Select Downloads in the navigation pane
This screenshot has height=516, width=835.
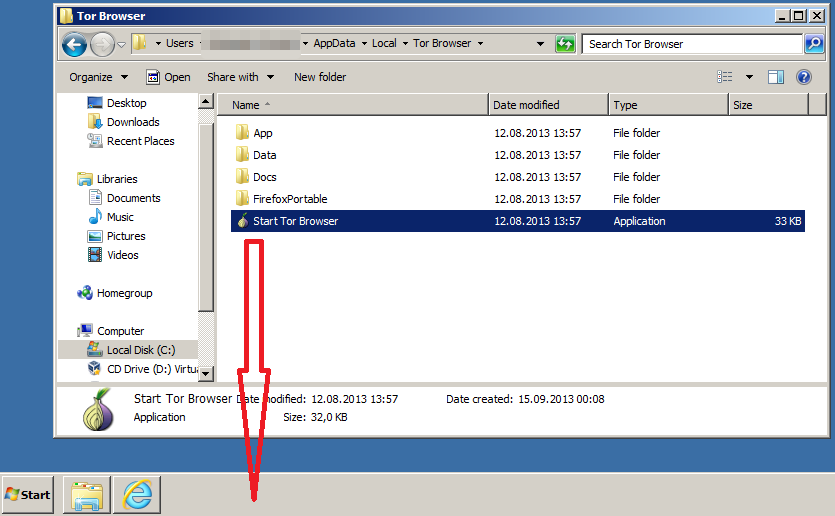(133, 122)
